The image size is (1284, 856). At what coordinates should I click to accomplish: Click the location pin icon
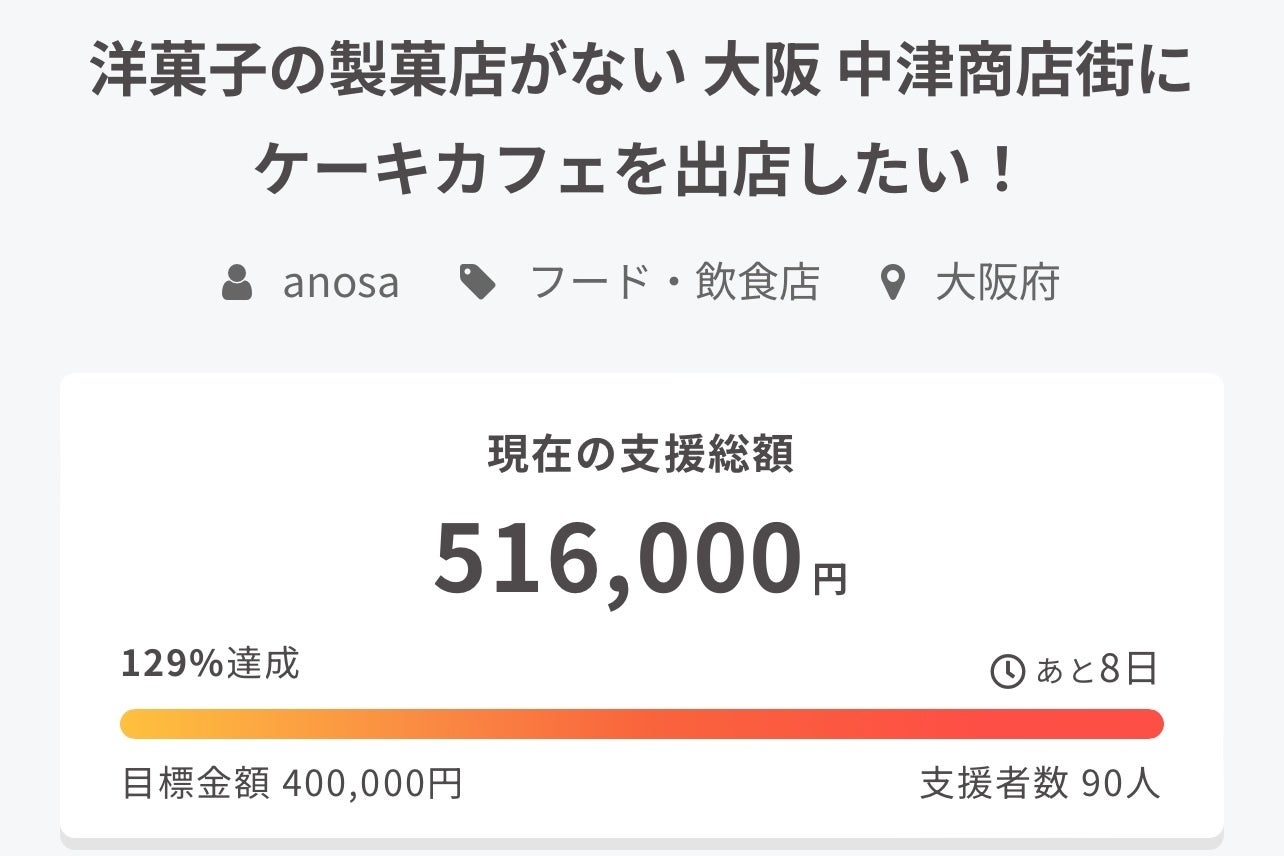pyautogui.click(x=892, y=284)
